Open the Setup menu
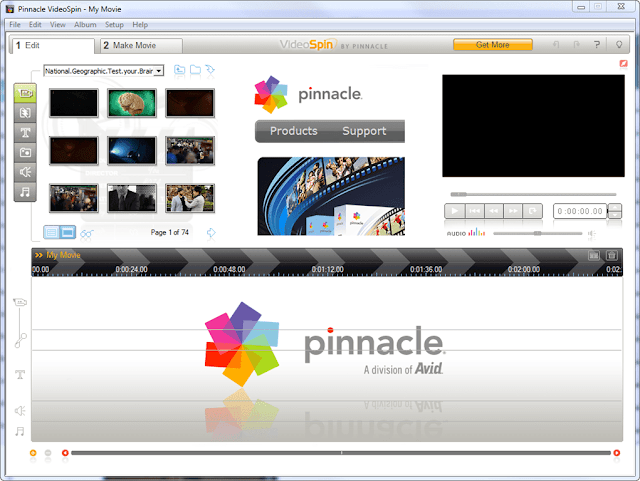This screenshot has height=481, width=640. pyautogui.click(x=114, y=24)
